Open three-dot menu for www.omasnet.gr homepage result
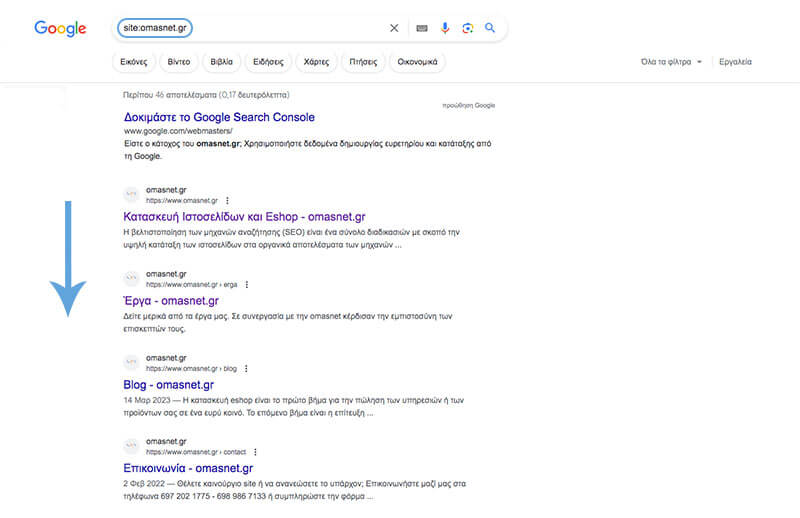The height and width of the screenshot is (518, 800). 227,201
